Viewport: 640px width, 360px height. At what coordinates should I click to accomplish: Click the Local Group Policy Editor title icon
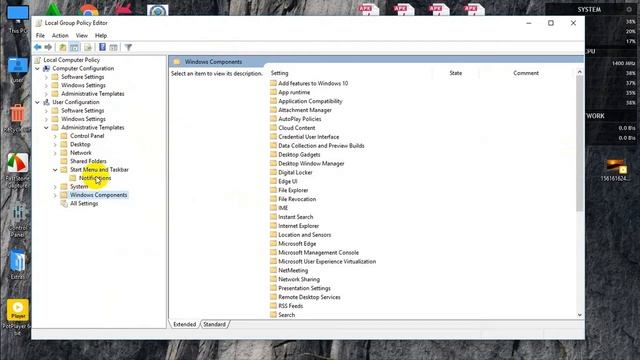coord(38,23)
